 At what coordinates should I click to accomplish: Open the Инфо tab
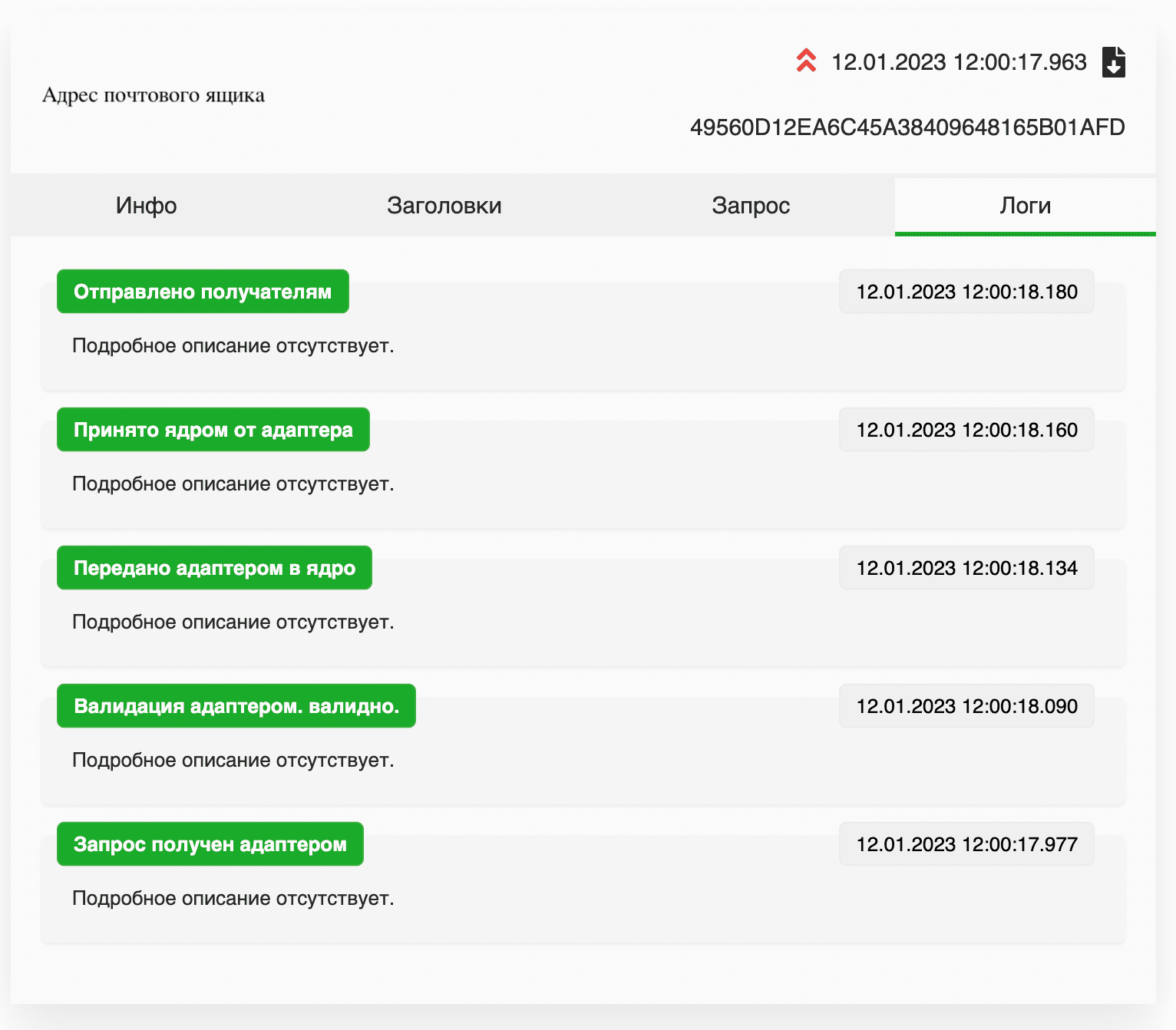click(146, 206)
